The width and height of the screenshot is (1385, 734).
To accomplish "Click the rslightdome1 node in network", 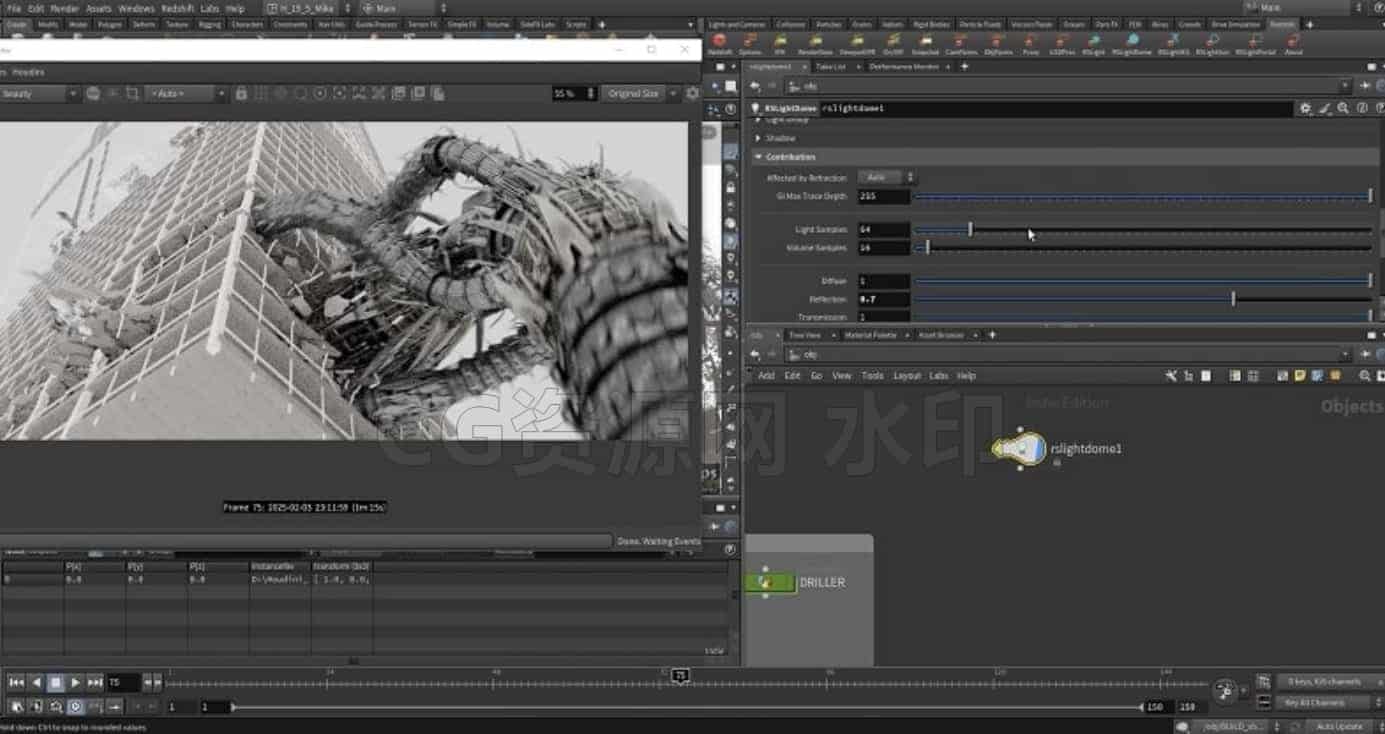I will click(1018, 448).
